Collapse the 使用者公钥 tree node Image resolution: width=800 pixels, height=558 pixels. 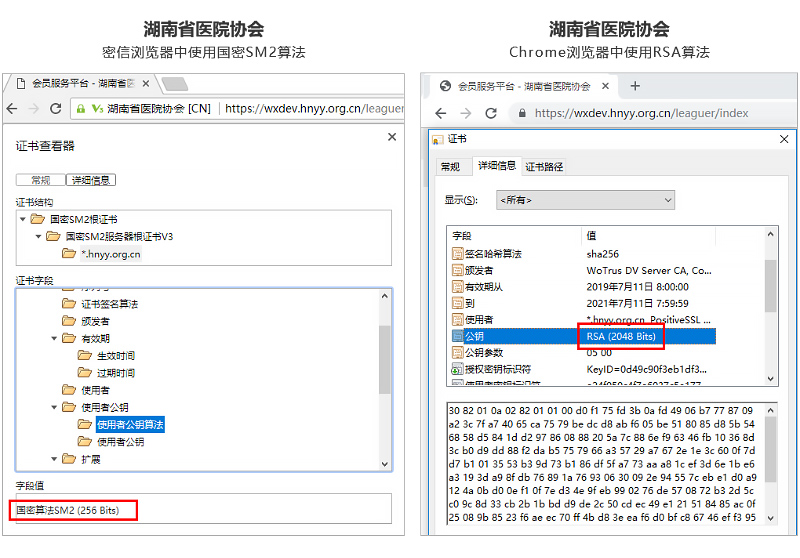pos(55,408)
